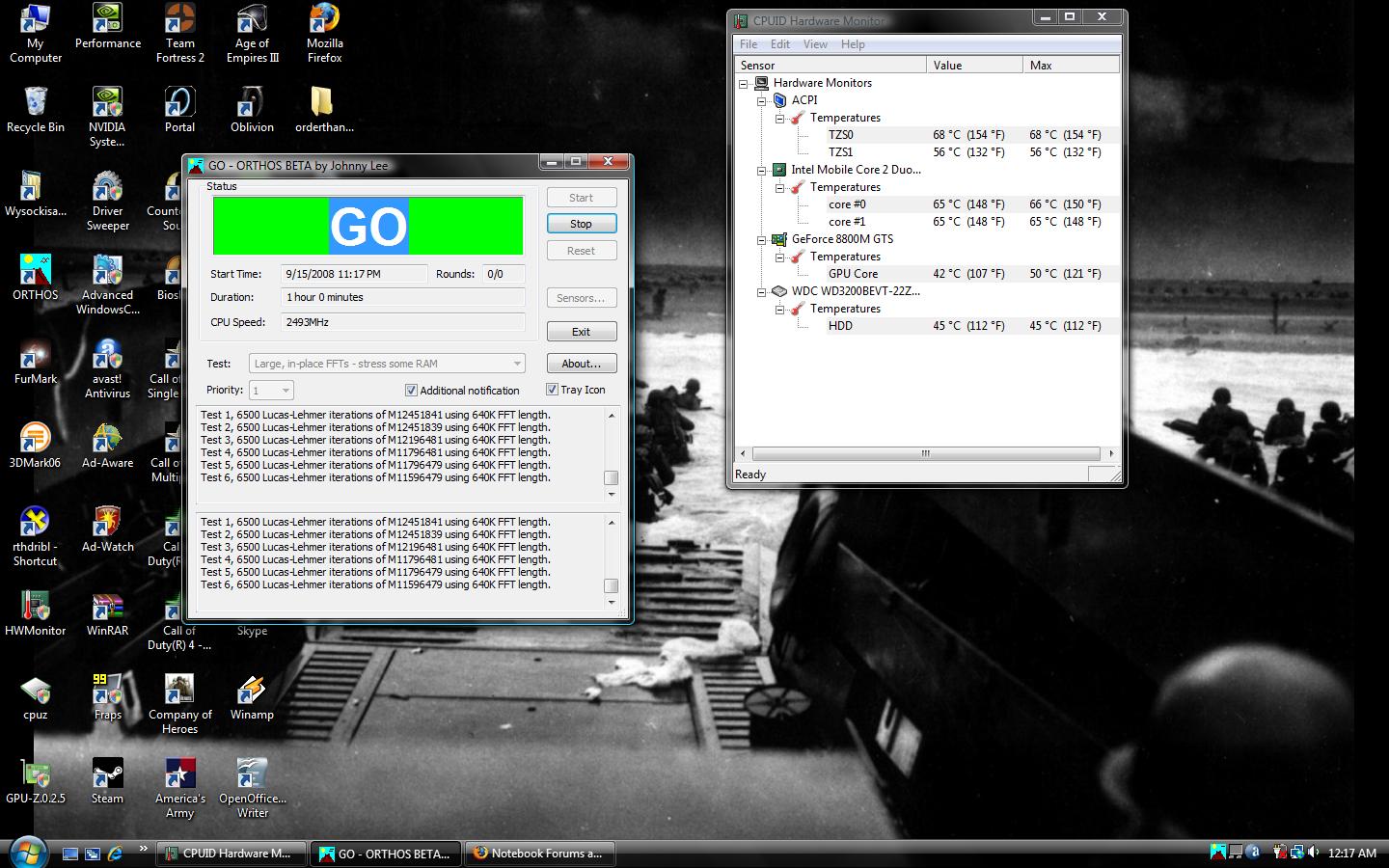Image resolution: width=1389 pixels, height=868 pixels.
Task: Open the cpuz desktop icon
Action: [35, 697]
